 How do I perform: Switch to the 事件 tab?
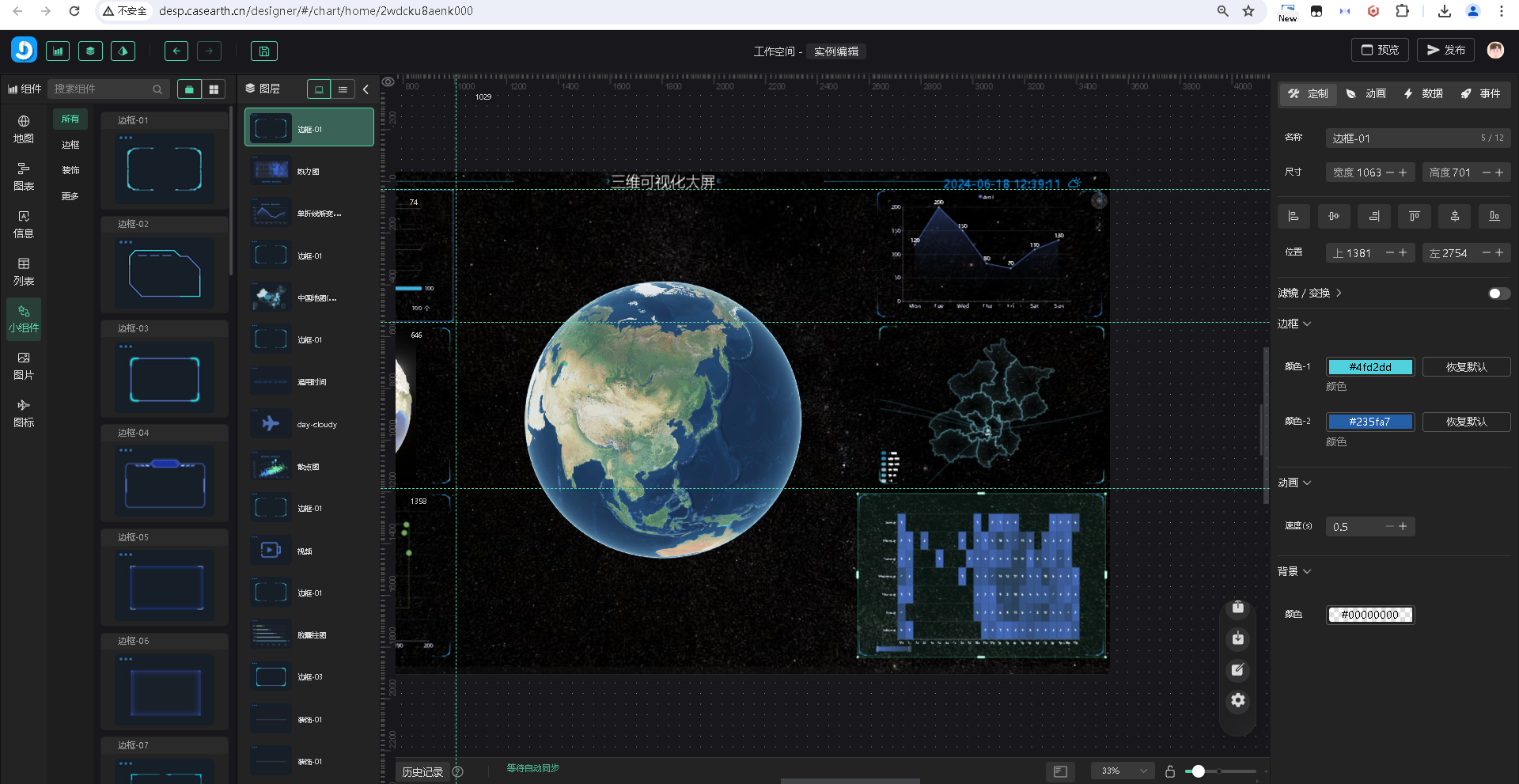coord(1480,93)
